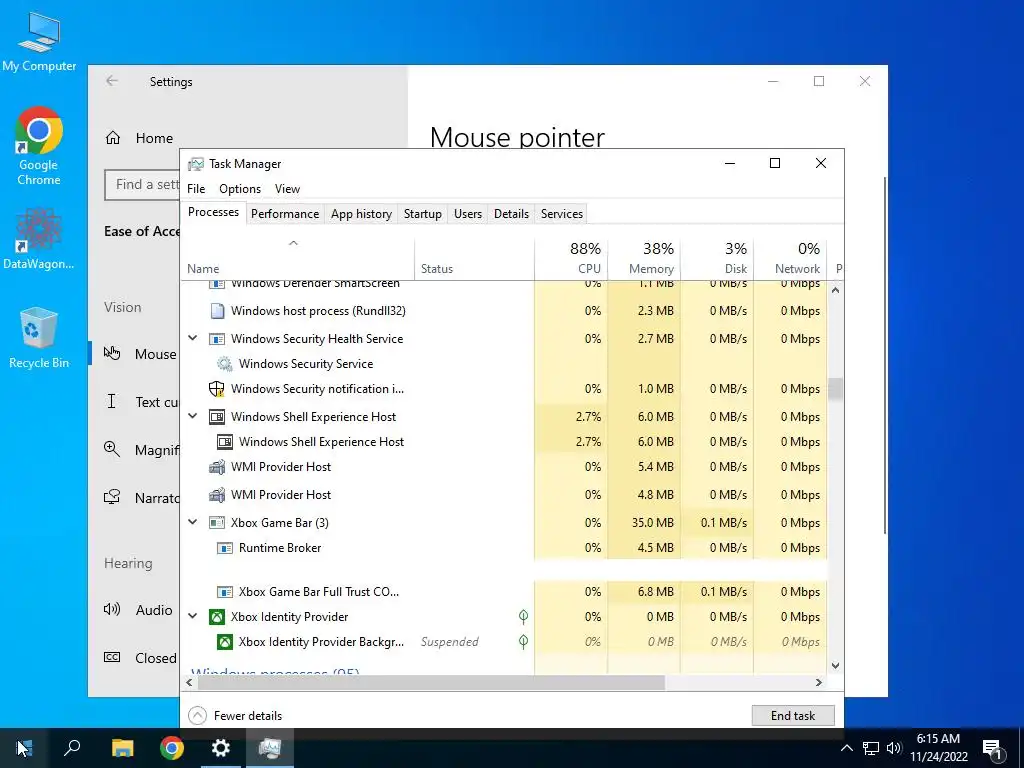The height and width of the screenshot is (768, 1024).
Task: Open the Home icon in Settings
Action: coord(113,138)
